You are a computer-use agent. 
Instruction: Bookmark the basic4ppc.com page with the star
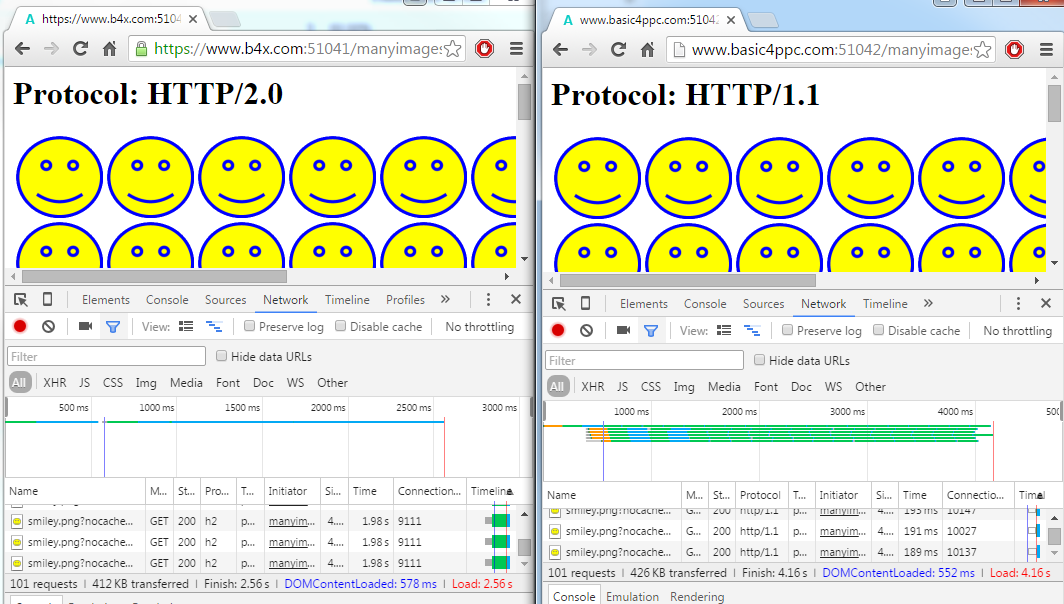[x=983, y=50]
